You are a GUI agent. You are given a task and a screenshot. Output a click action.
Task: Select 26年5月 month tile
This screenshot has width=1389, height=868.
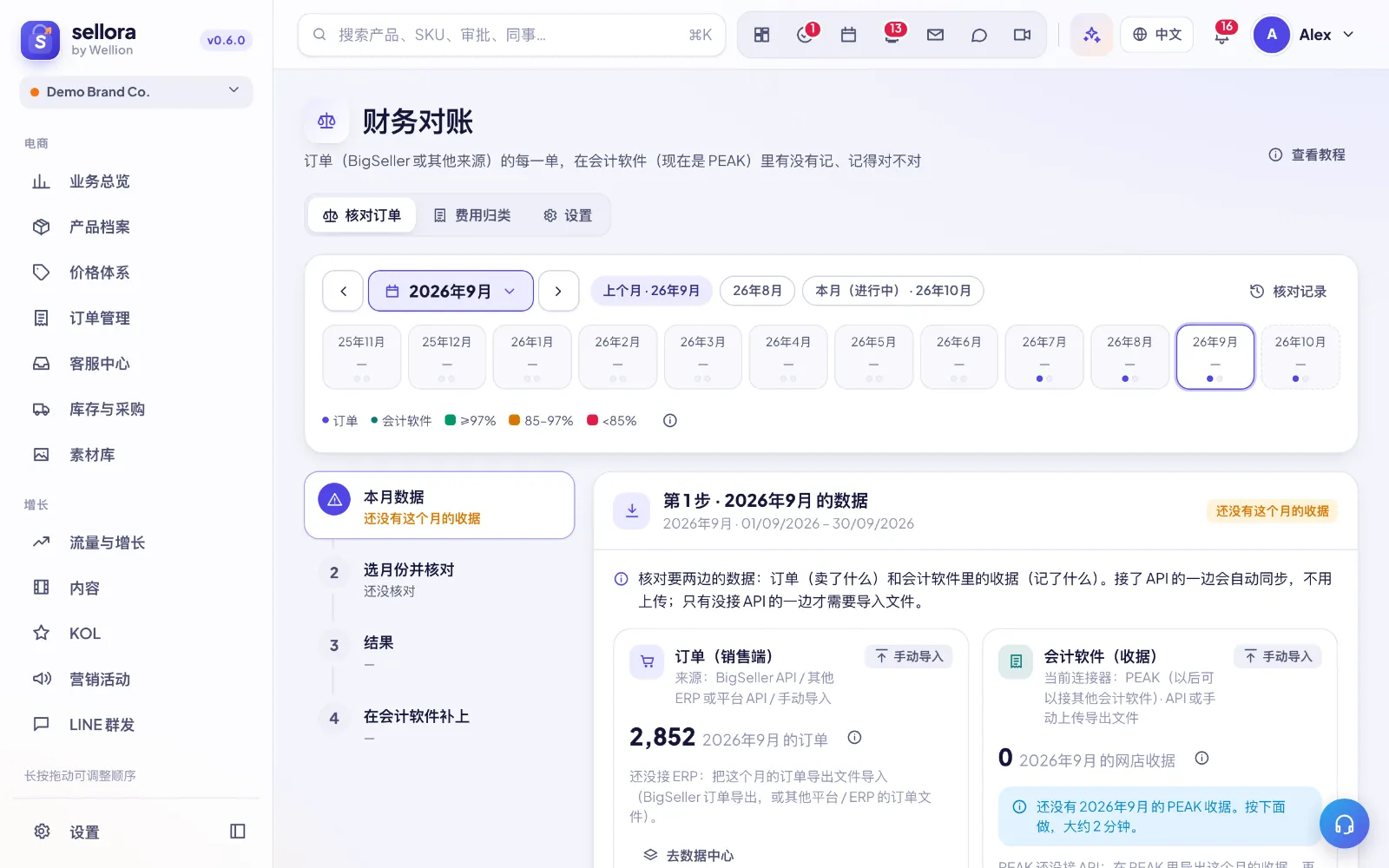(x=873, y=357)
